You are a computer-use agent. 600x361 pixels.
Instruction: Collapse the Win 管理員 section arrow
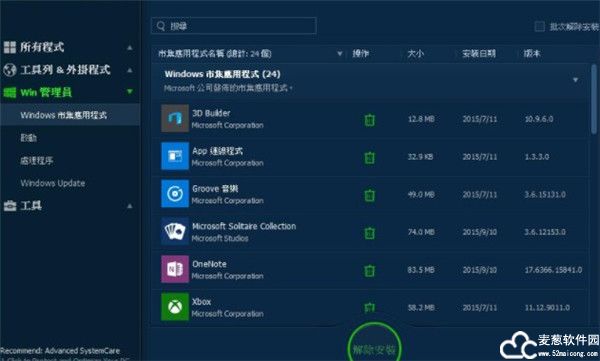(x=130, y=91)
